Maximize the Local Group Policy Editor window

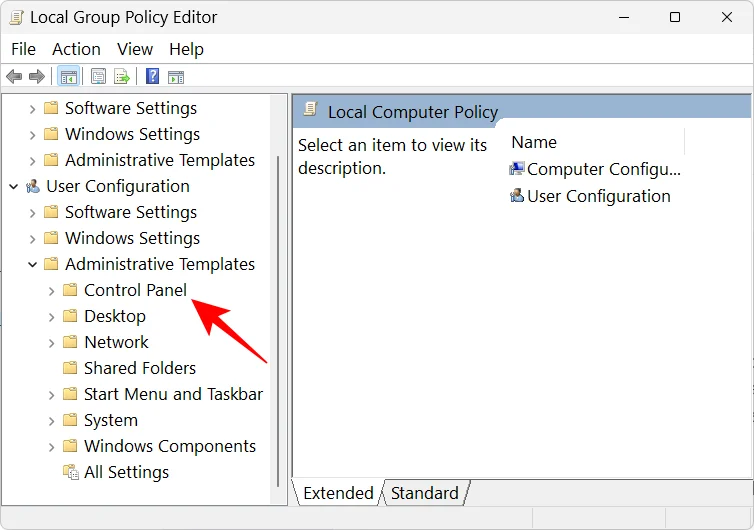(x=675, y=17)
